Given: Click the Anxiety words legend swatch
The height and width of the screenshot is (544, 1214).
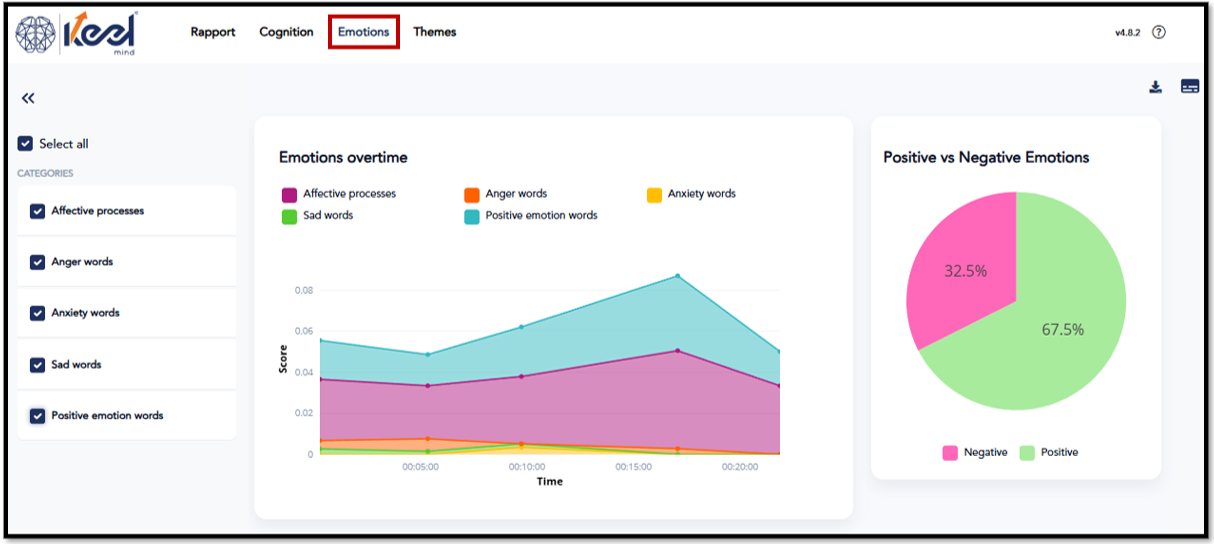Looking at the screenshot, I should click(x=654, y=195).
